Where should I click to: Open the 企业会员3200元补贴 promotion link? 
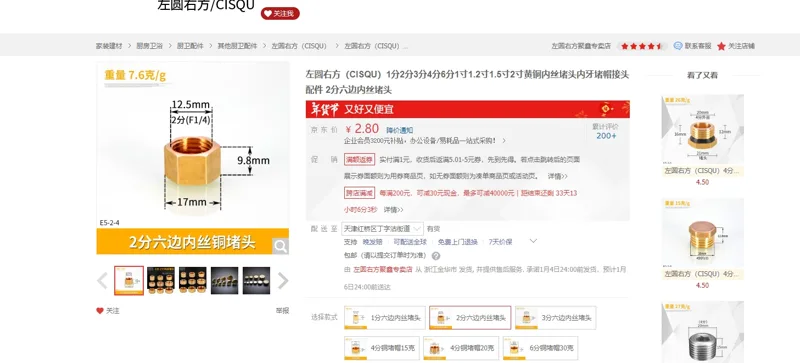coord(425,140)
